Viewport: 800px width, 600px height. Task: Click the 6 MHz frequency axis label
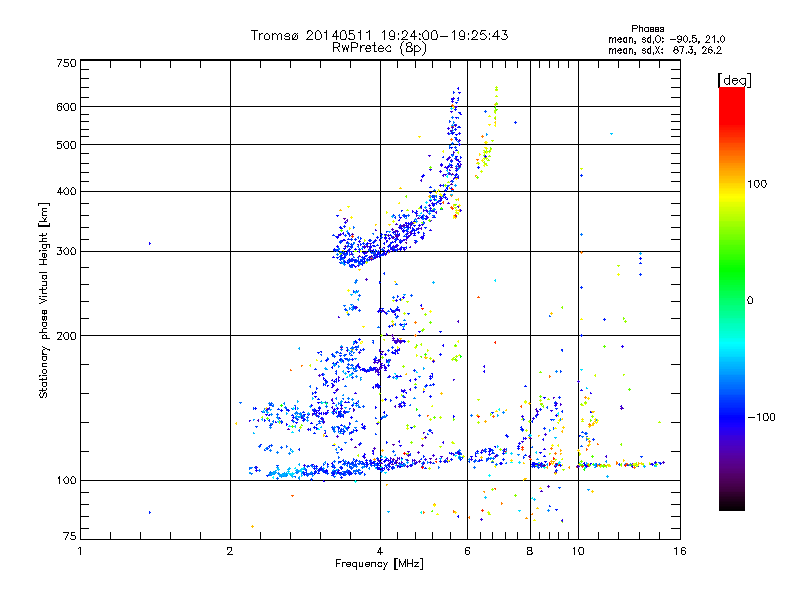467,551
